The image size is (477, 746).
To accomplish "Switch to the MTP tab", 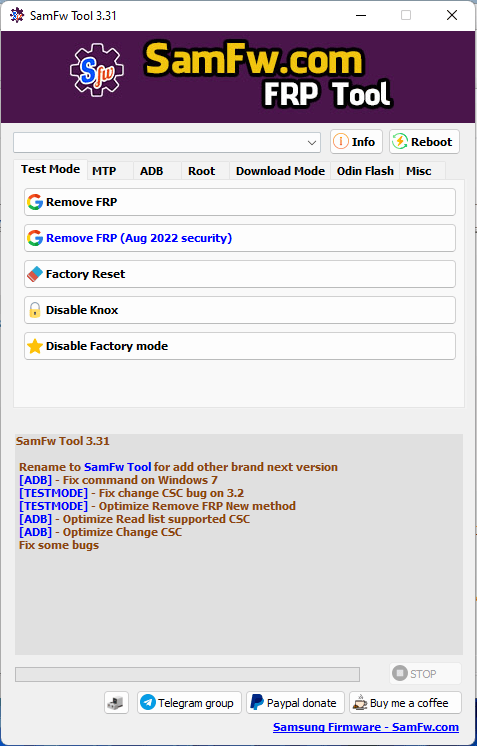I will [x=110, y=171].
